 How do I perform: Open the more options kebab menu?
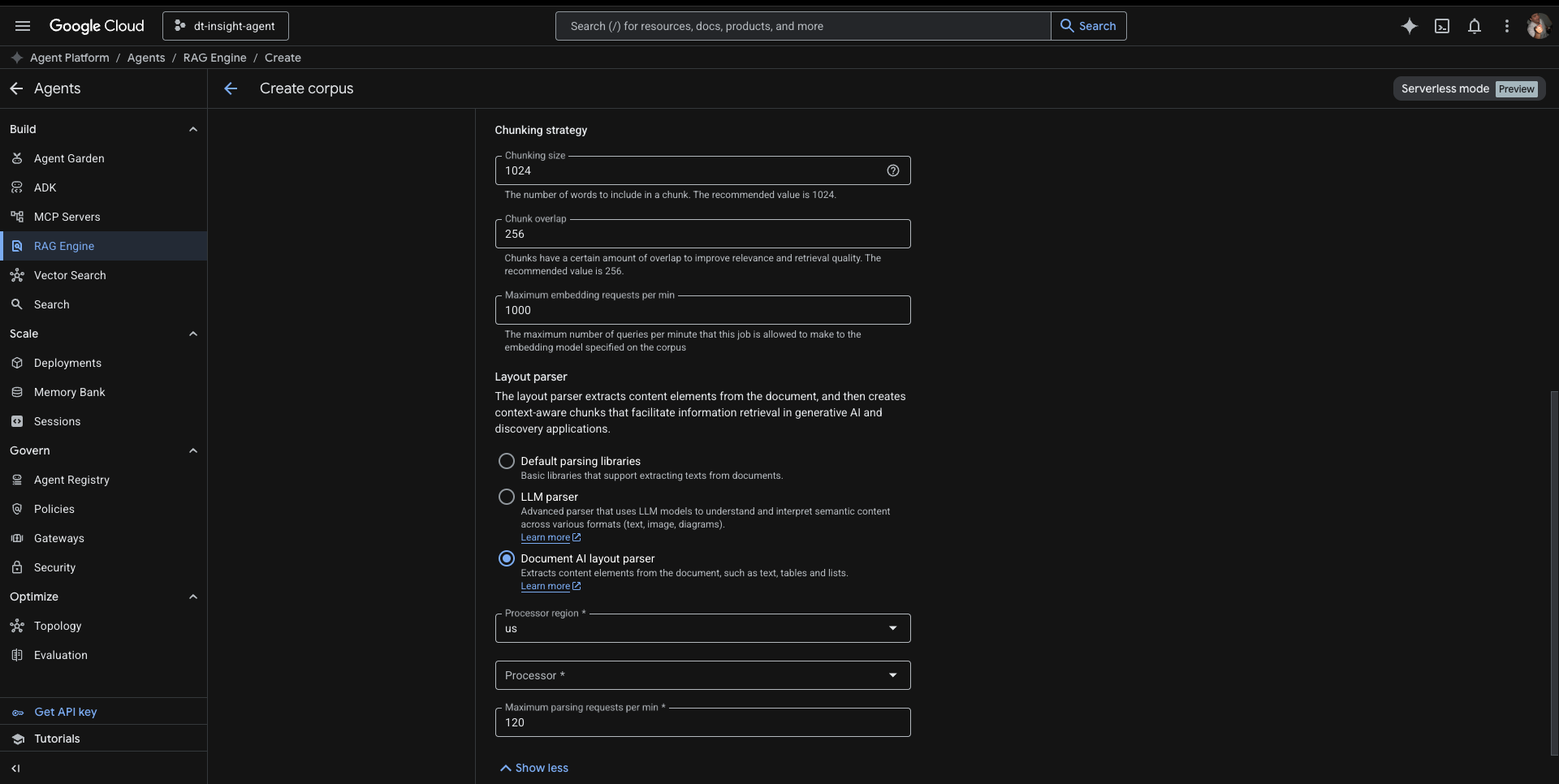(1507, 26)
